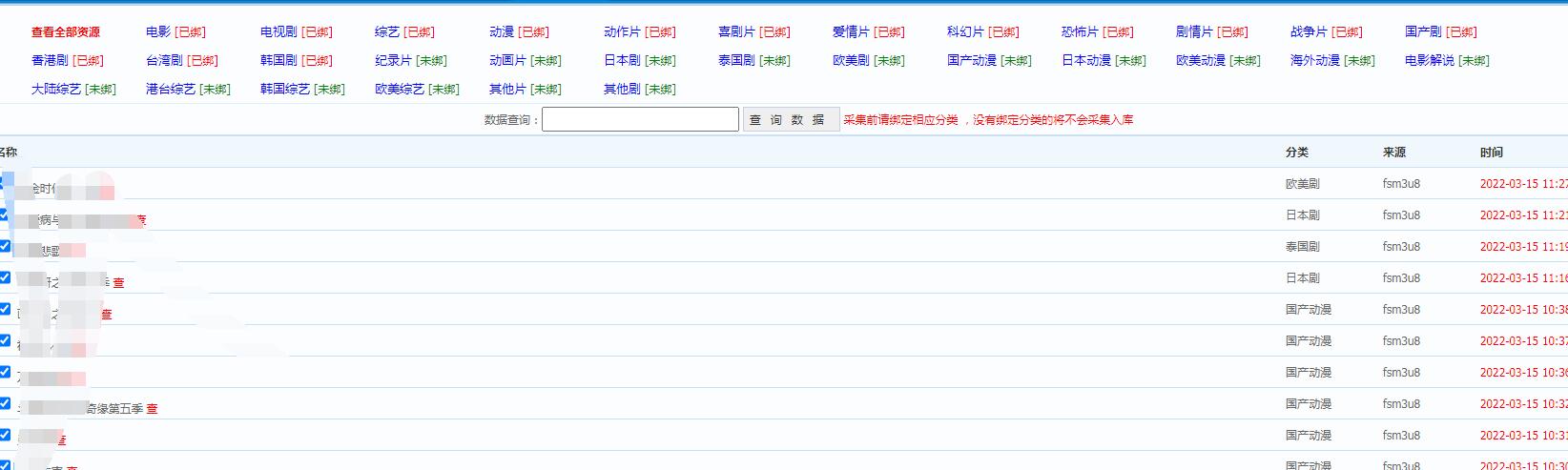Click the 韩国综艺 category link
This screenshot has width=1568, height=470.
tap(284, 90)
